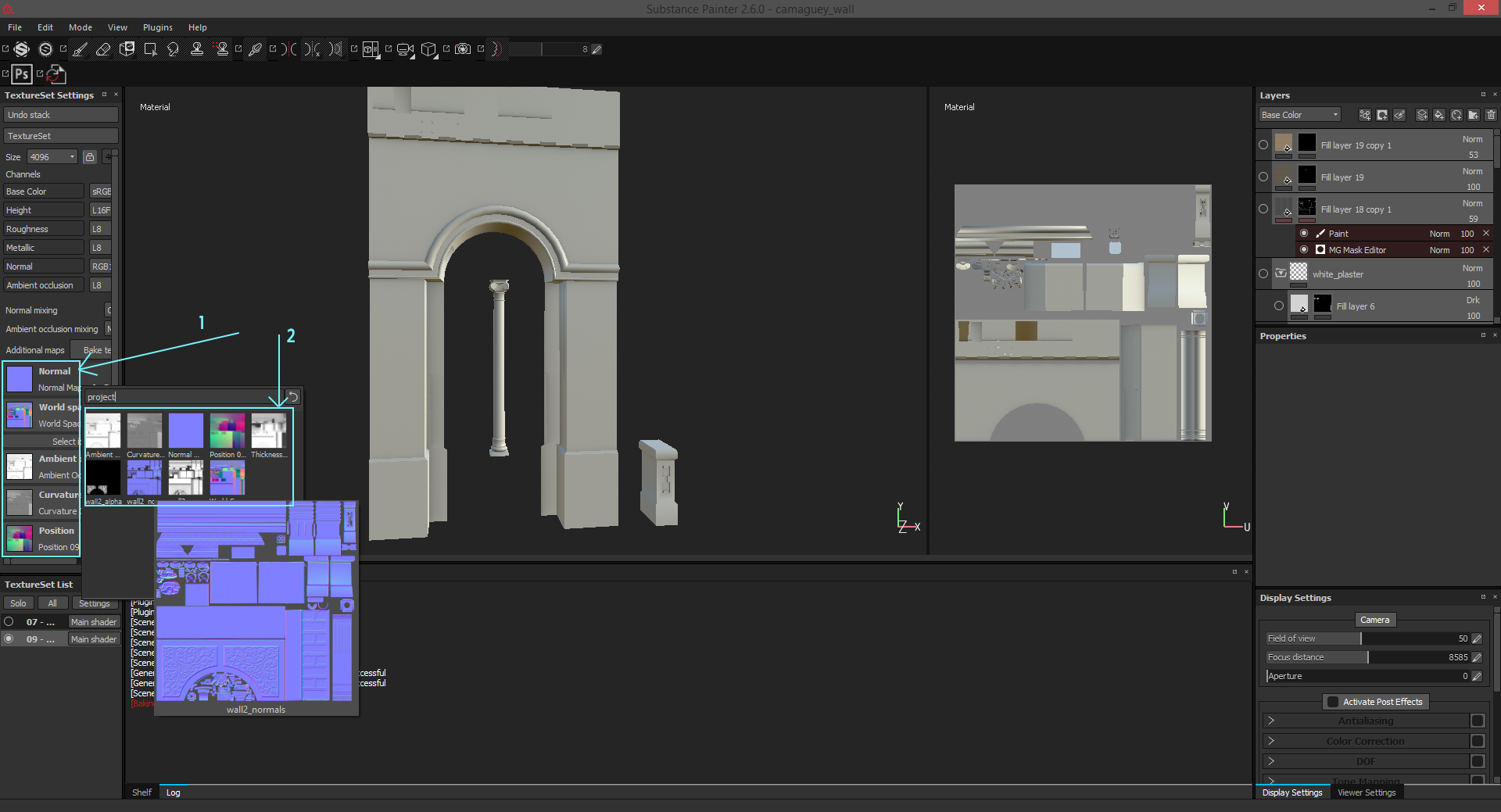Remove the Paint effect with its X
Screen dimensions: 1501x812
1486,234
